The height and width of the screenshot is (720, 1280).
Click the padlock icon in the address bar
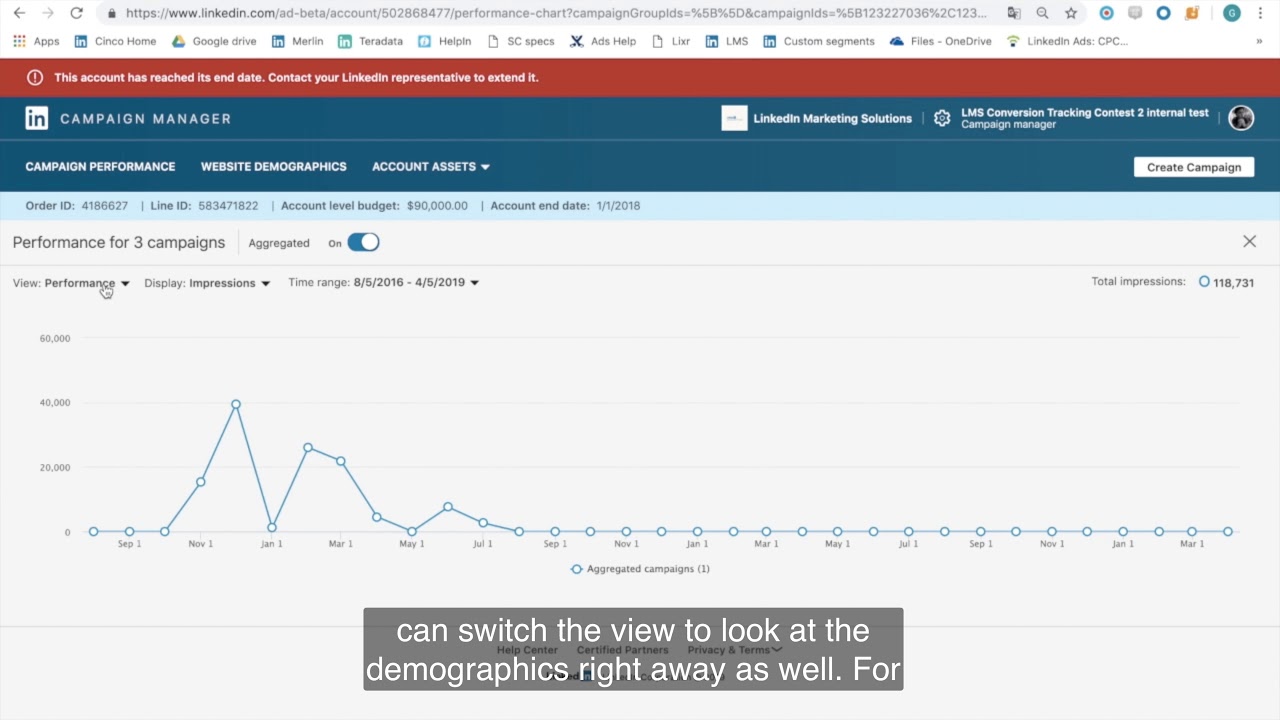pos(111,14)
